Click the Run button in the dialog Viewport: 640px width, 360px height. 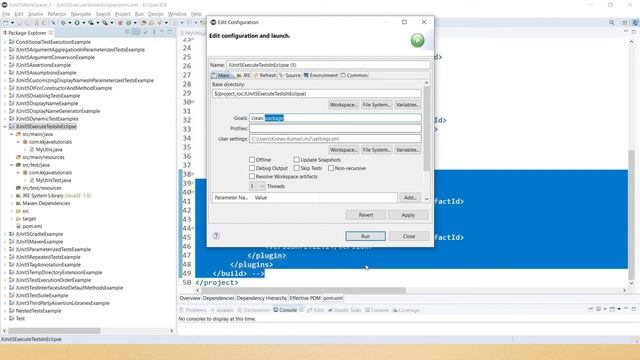tap(365, 236)
